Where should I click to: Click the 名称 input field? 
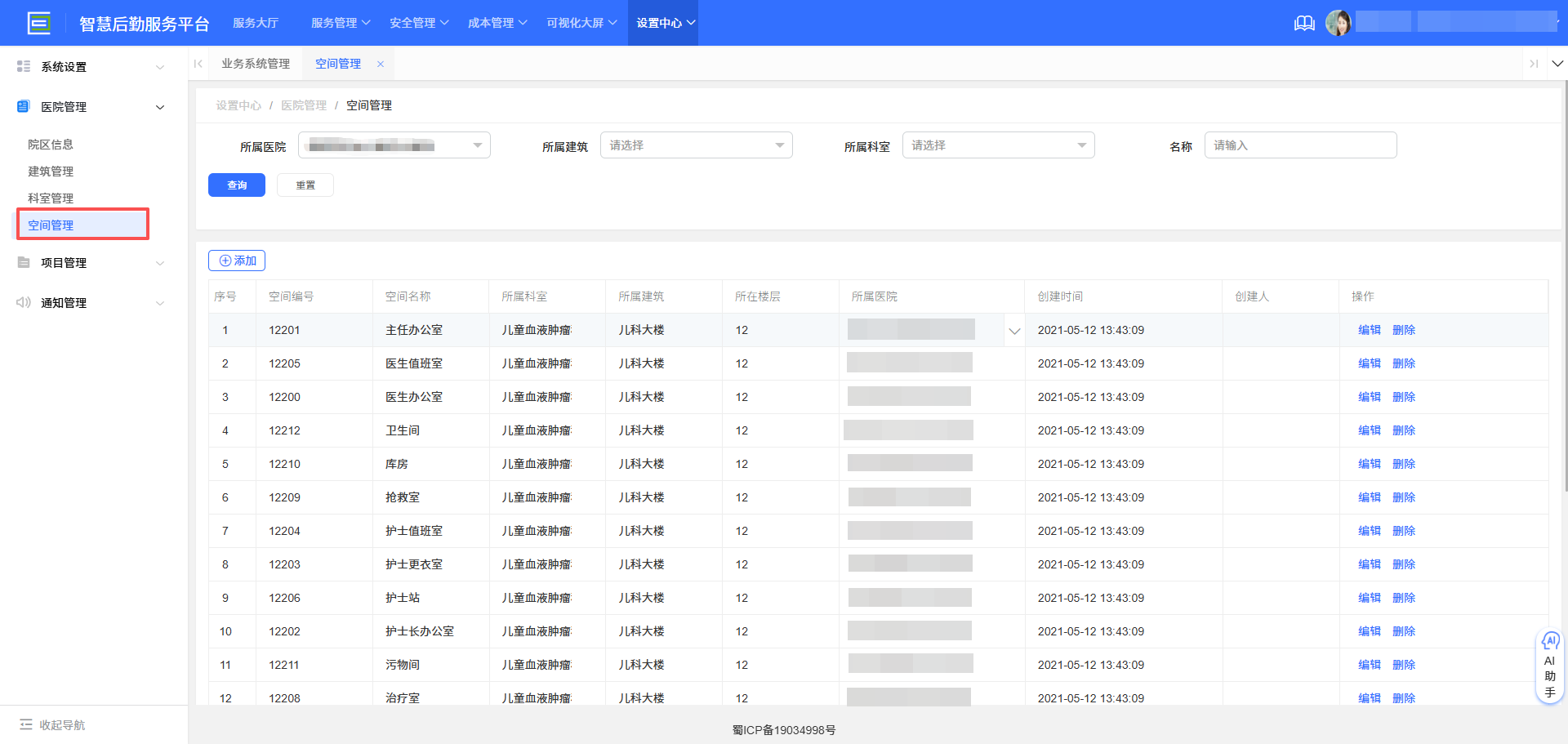(x=1300, y=145)
